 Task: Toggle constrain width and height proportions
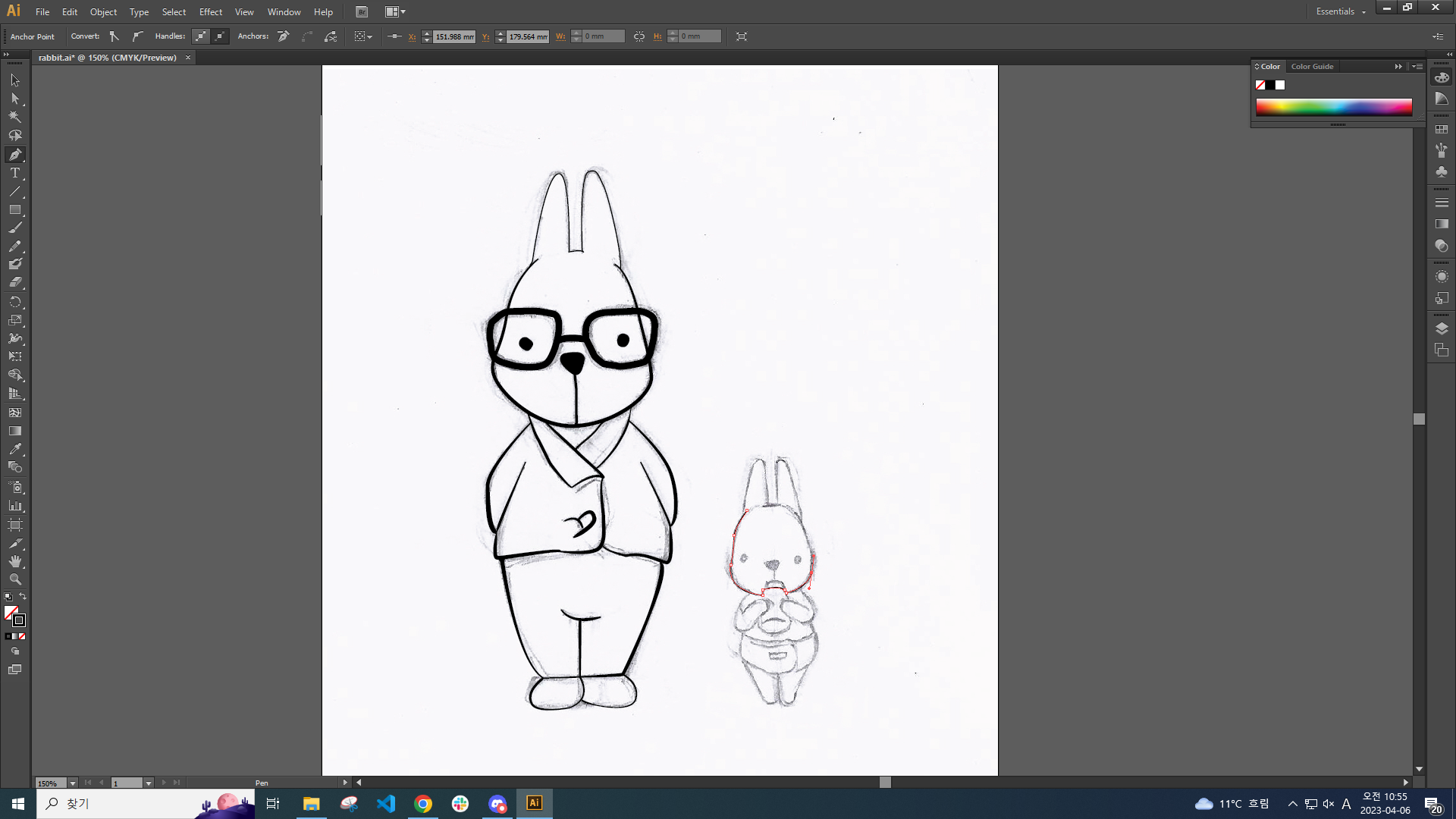(639, 36)
